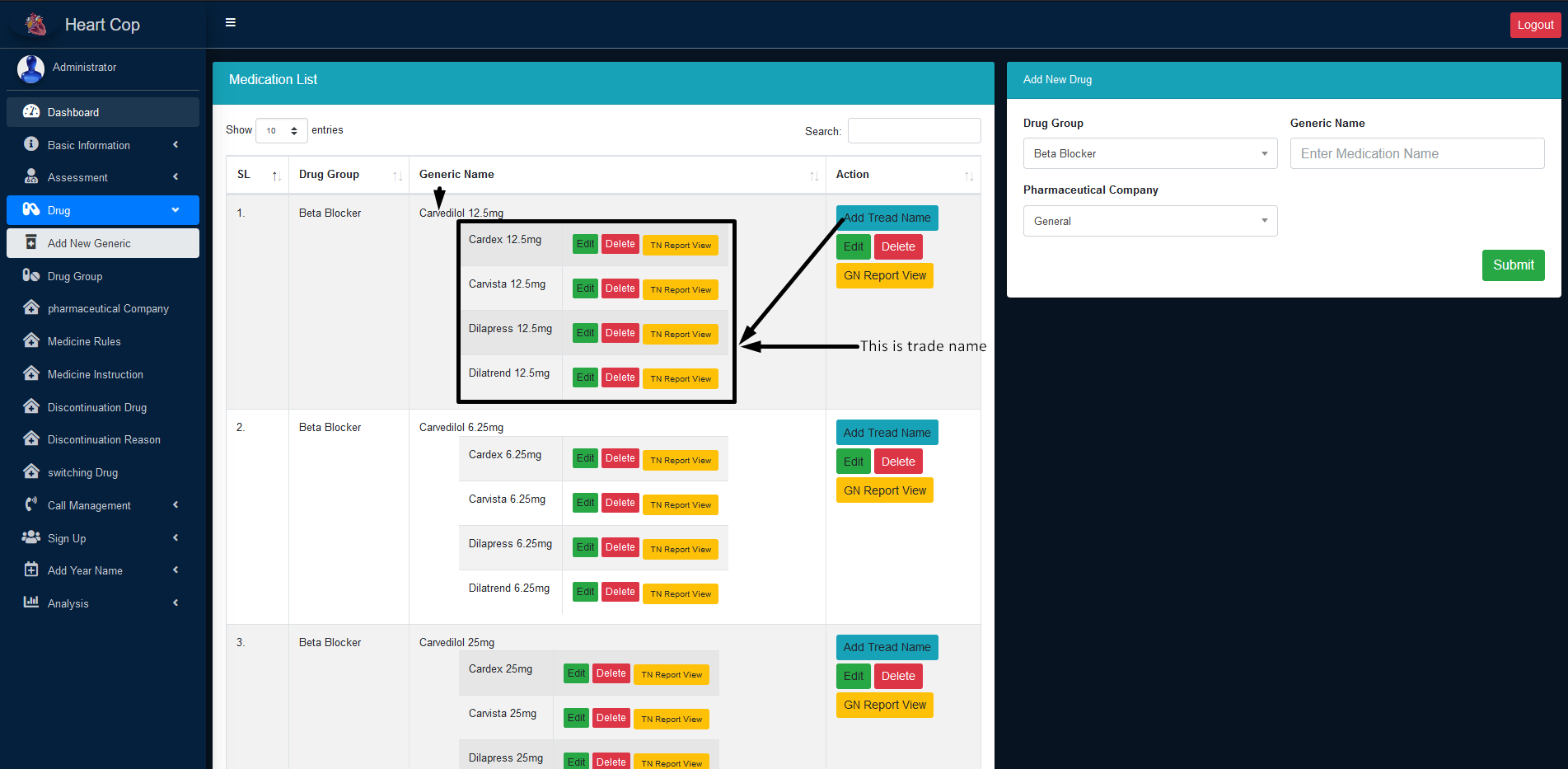This screenshot has width=1568, height=769.
Task: Click the Enter Medication Name field
Action: tap(1416, 153)
